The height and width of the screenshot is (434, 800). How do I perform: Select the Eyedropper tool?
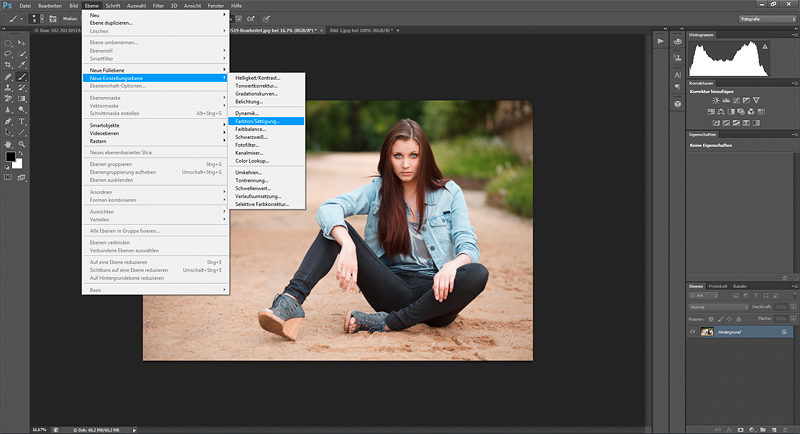click(x=21, y=65)
